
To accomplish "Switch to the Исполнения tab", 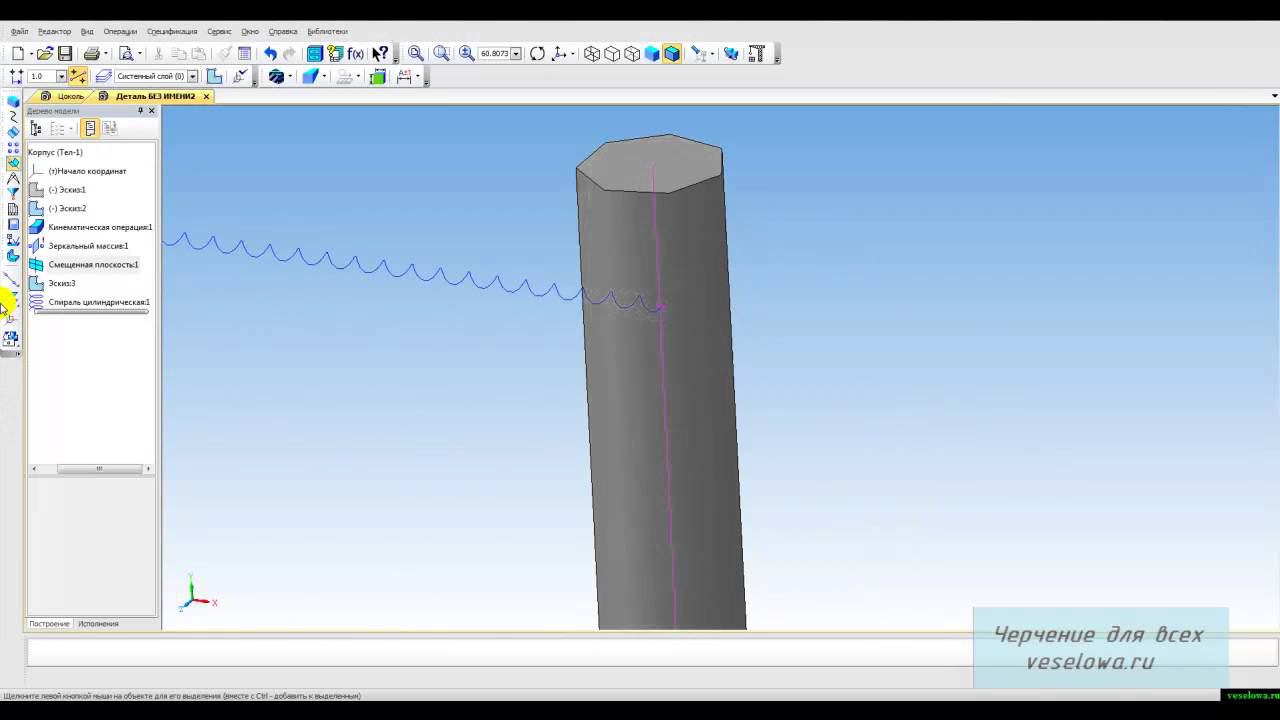I will pos(98,624).
